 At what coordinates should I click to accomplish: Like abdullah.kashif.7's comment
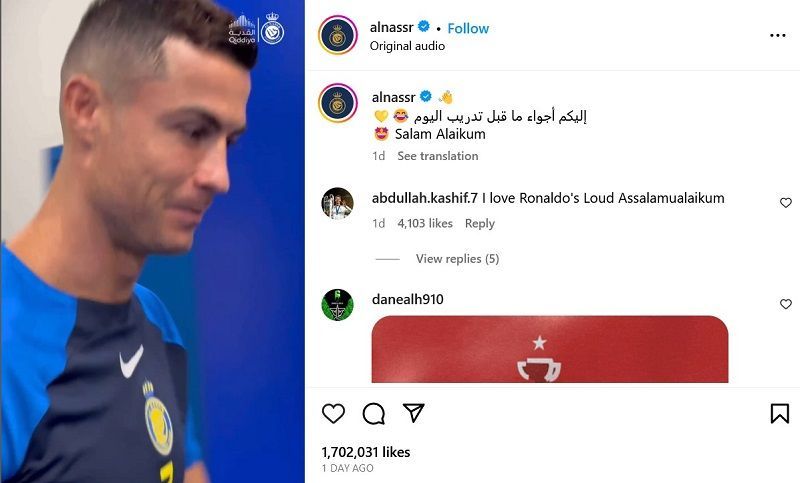(x=786, y=202)
